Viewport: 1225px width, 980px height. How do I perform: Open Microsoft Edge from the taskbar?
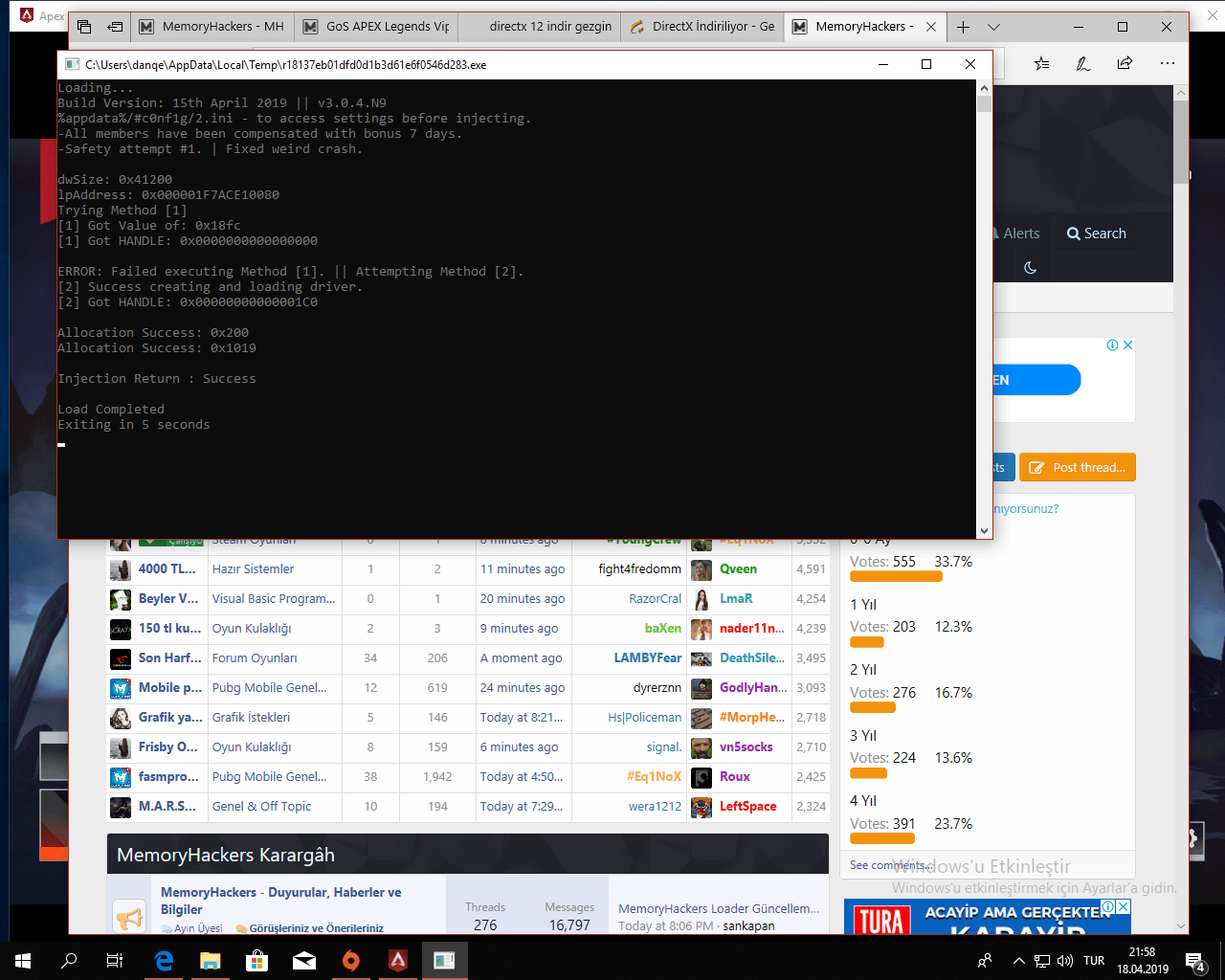click(x=164, y=961)
